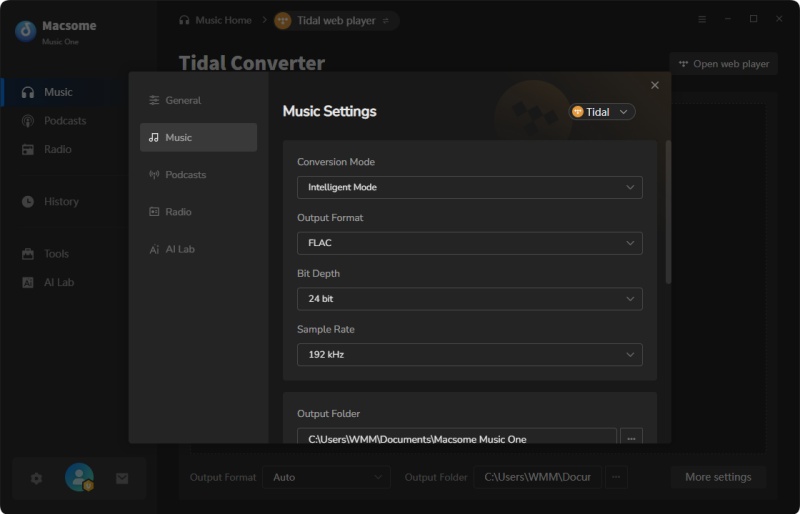Expand Sample Rate 192 kHz dropdown
Viewport: 800px width, 514px height.
tap(469, 354)
